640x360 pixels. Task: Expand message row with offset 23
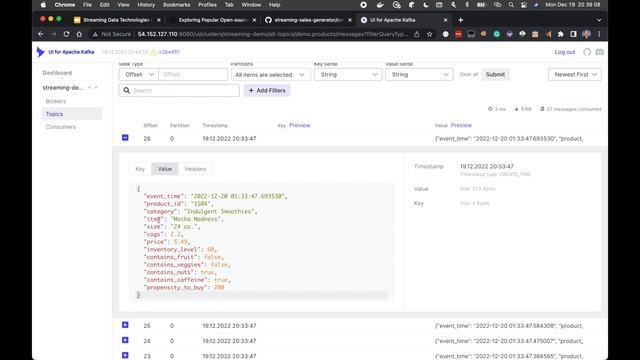(125, 355)
